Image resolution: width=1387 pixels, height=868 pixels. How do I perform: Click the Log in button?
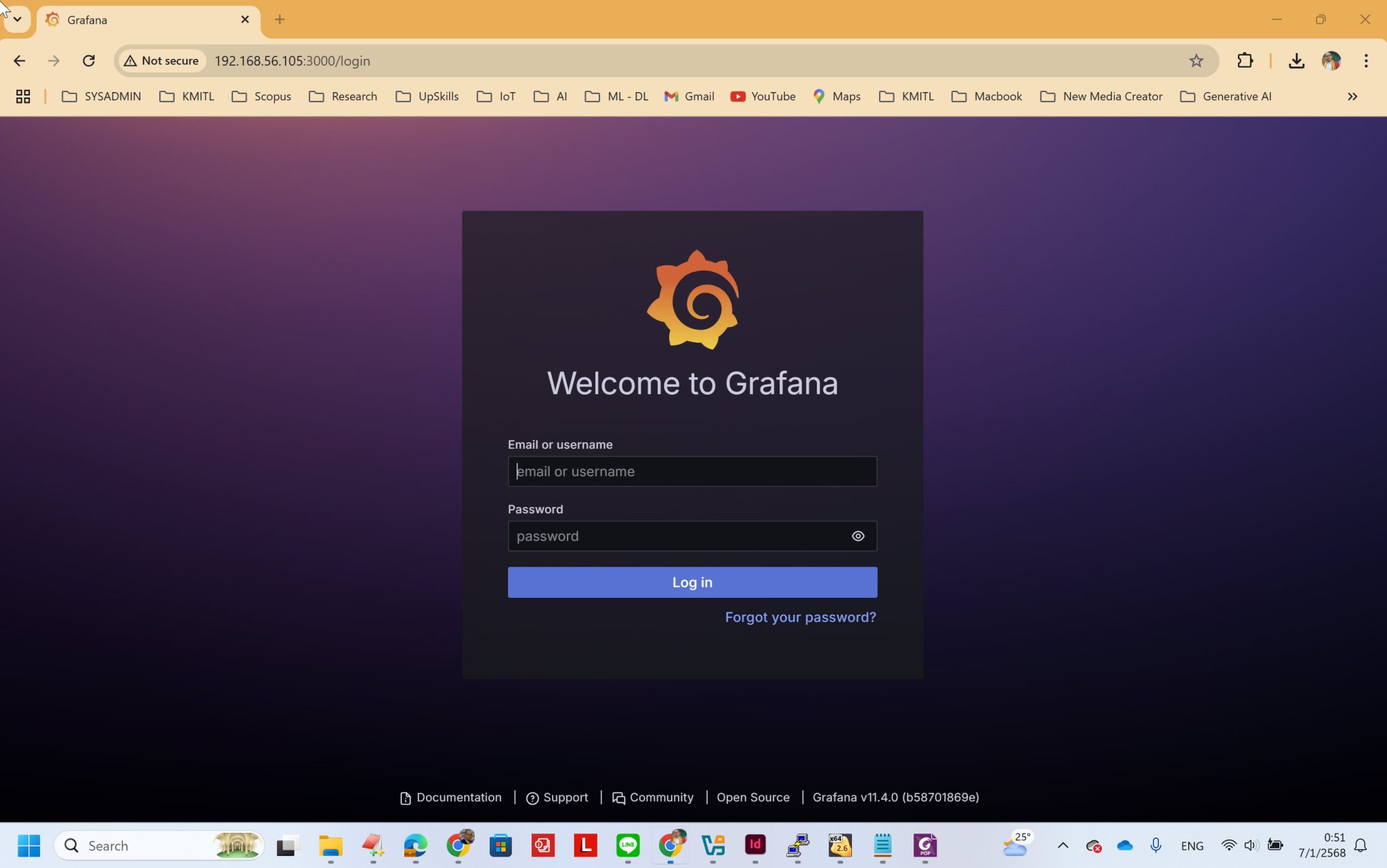pyautogui.click(x=691, y=582)
